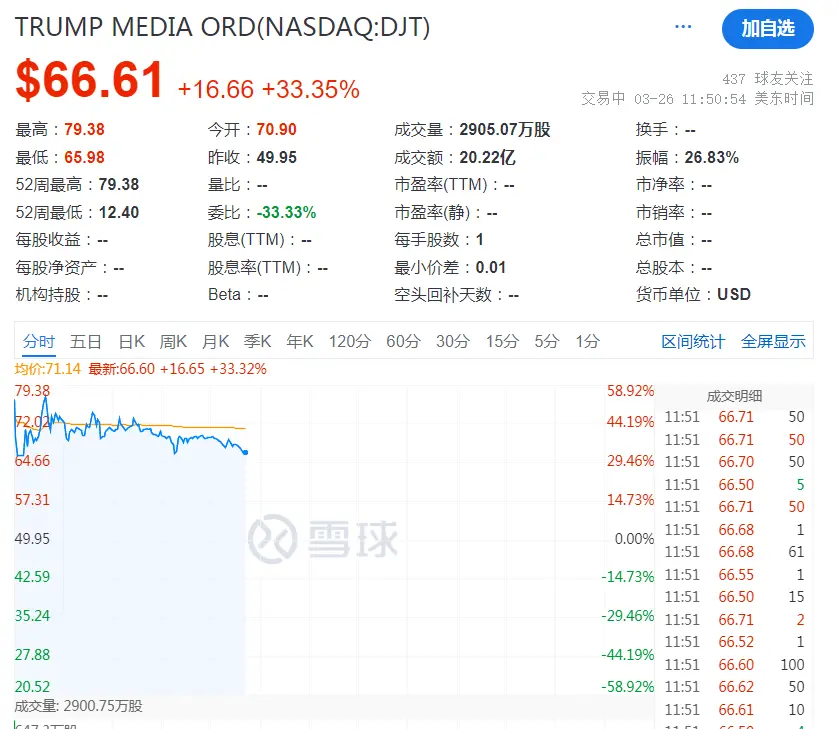This screenshot has height=729, width=839.
Task: Switch to the 五日 five-day tab
Action: (x=86, y=342)
